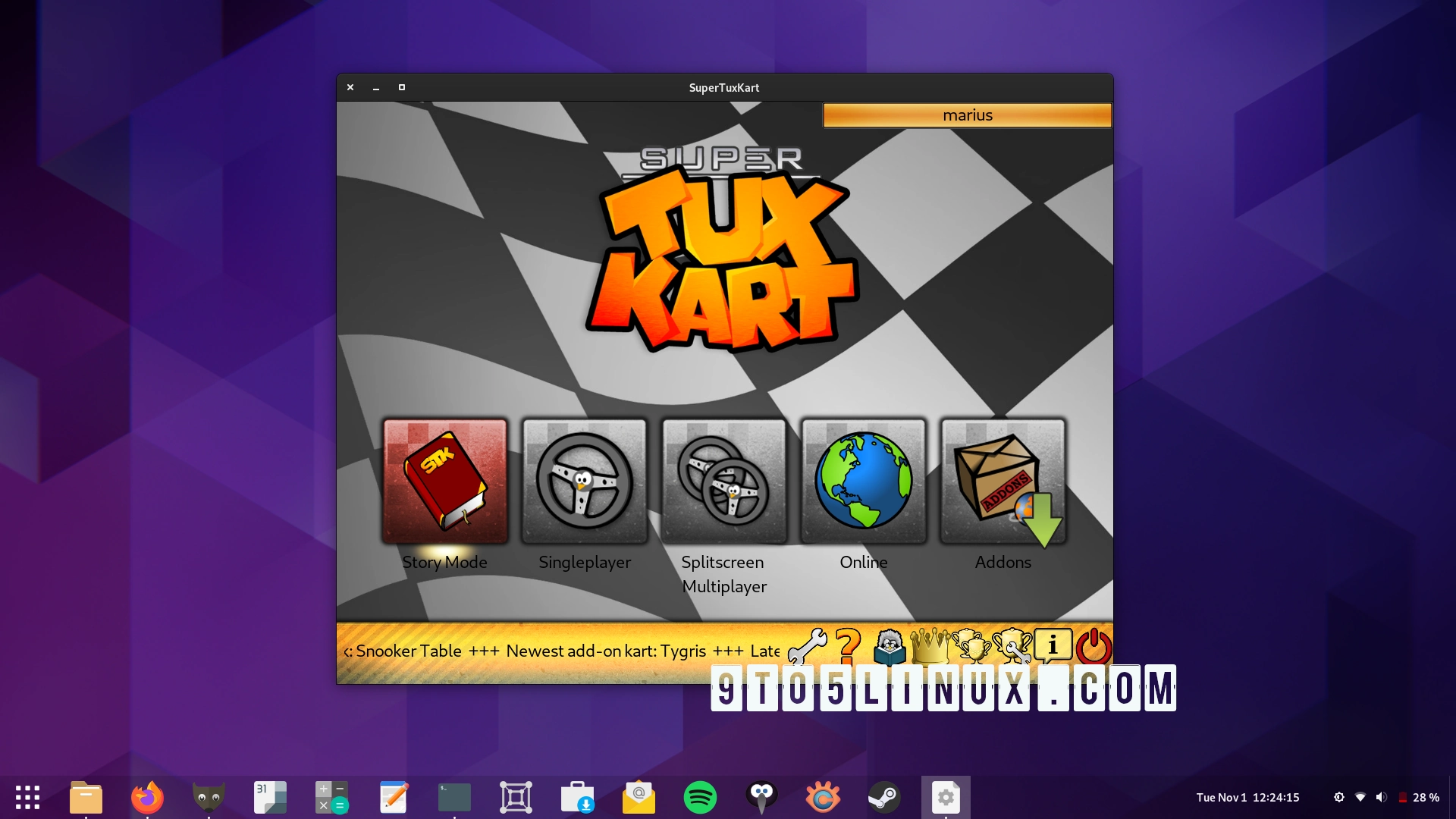Open help via the orange question mark
Viewport: 1456px width, 819px height.
pyautogui.click(x=849, y=646)
